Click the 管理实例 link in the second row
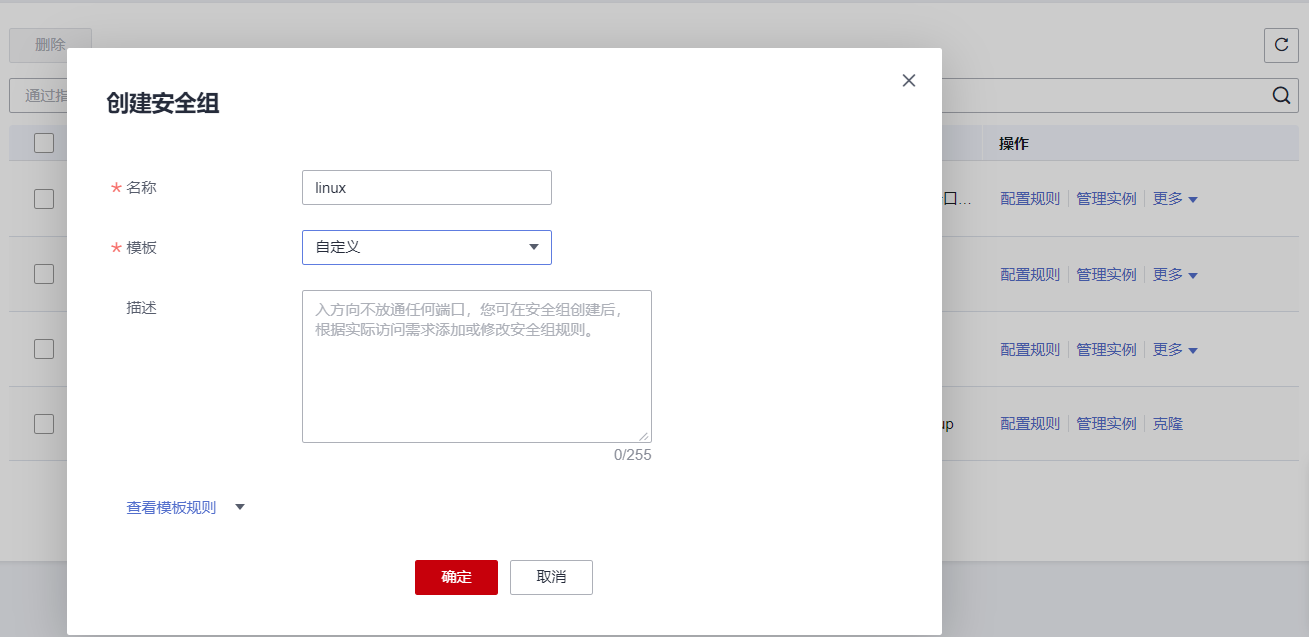The height and width of the screenshot is (637, 1309). (1106, 274)
